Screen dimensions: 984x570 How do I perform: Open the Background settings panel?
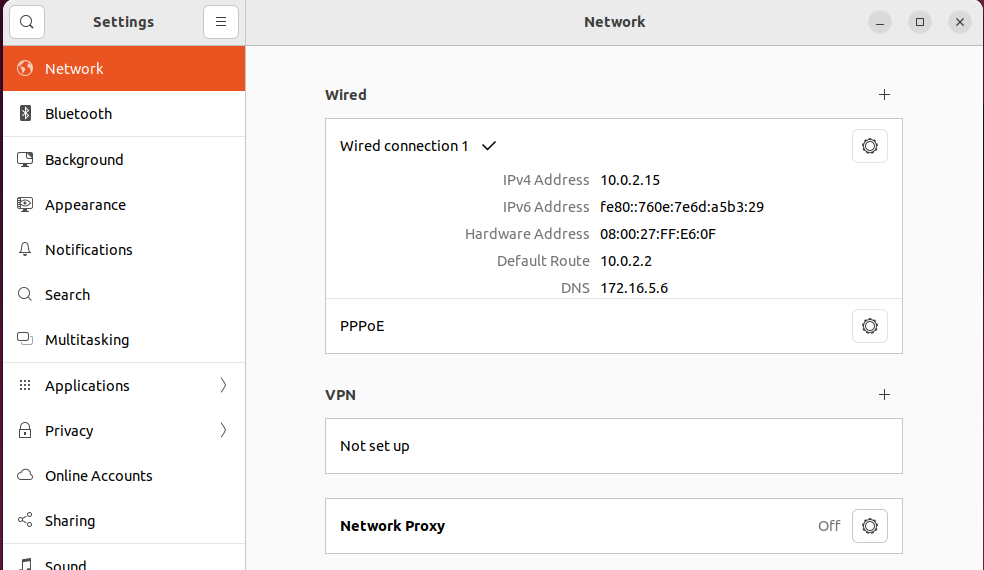[x=84, y=160]
